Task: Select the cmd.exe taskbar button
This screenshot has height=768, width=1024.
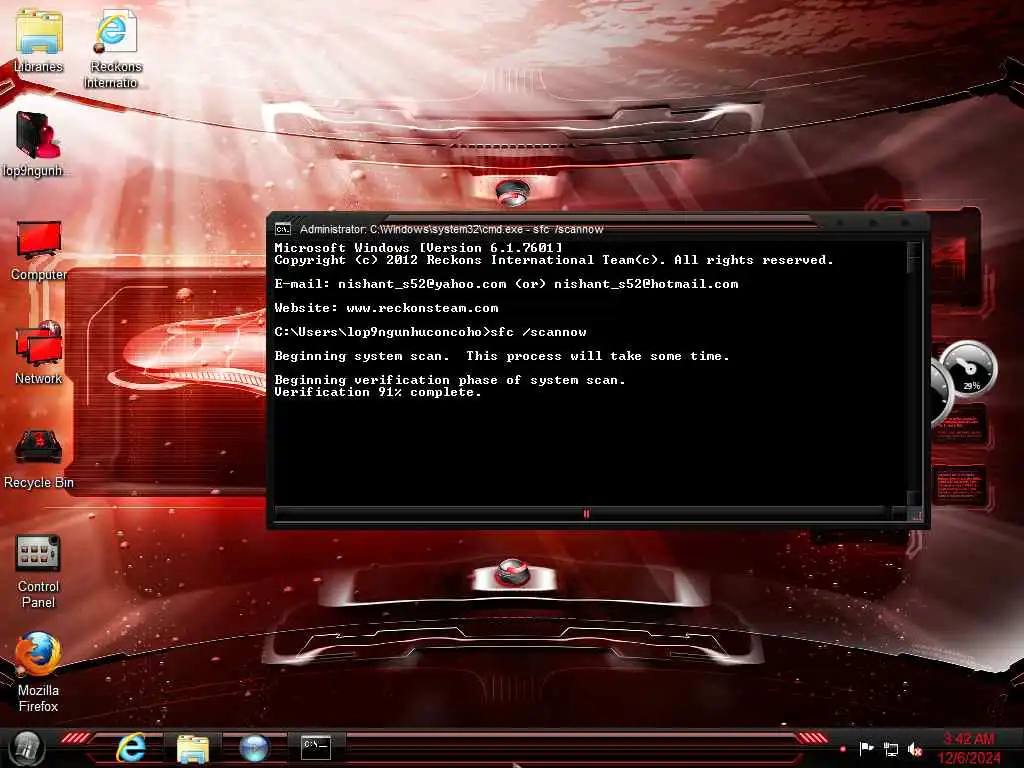Action: click(316, 747)
